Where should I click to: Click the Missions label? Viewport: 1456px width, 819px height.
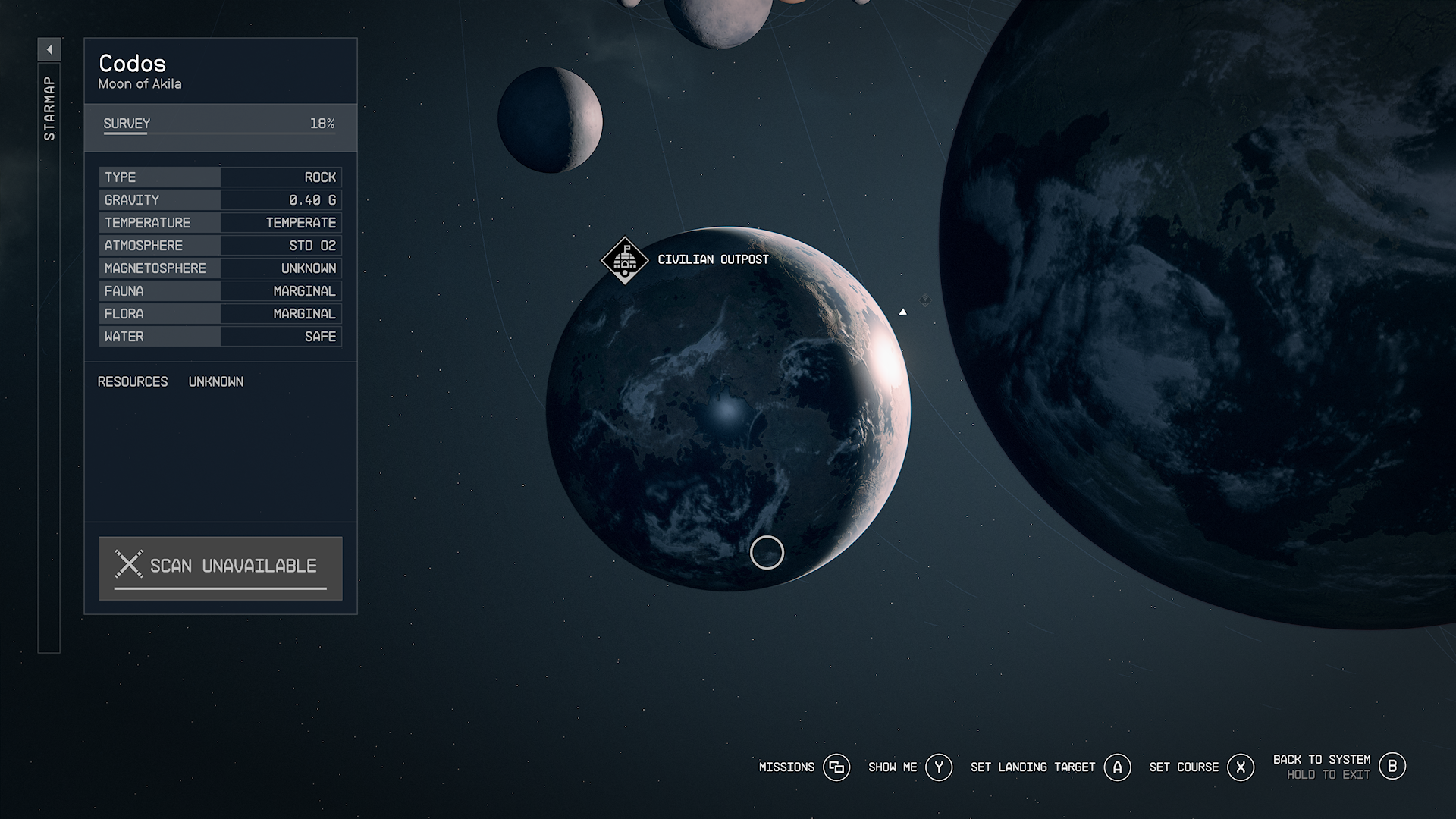pos(786,767)
